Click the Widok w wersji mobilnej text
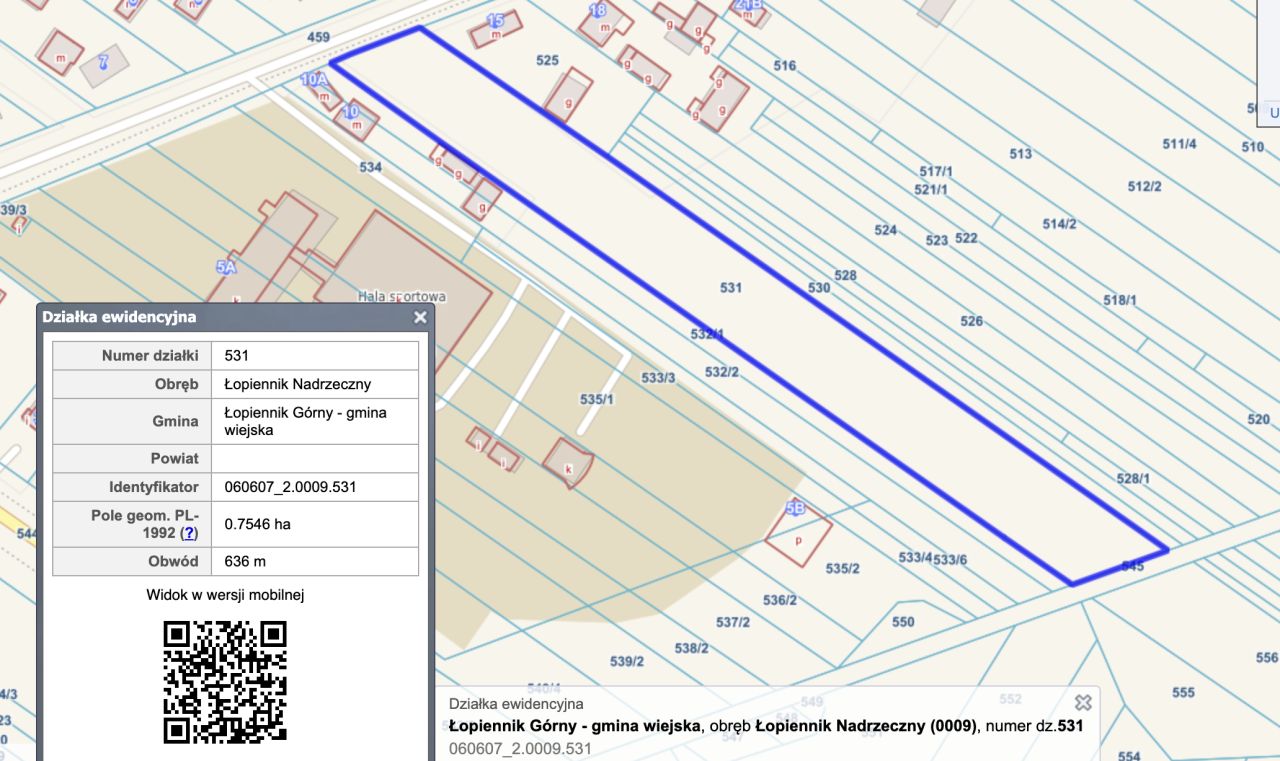 point(225,595)
